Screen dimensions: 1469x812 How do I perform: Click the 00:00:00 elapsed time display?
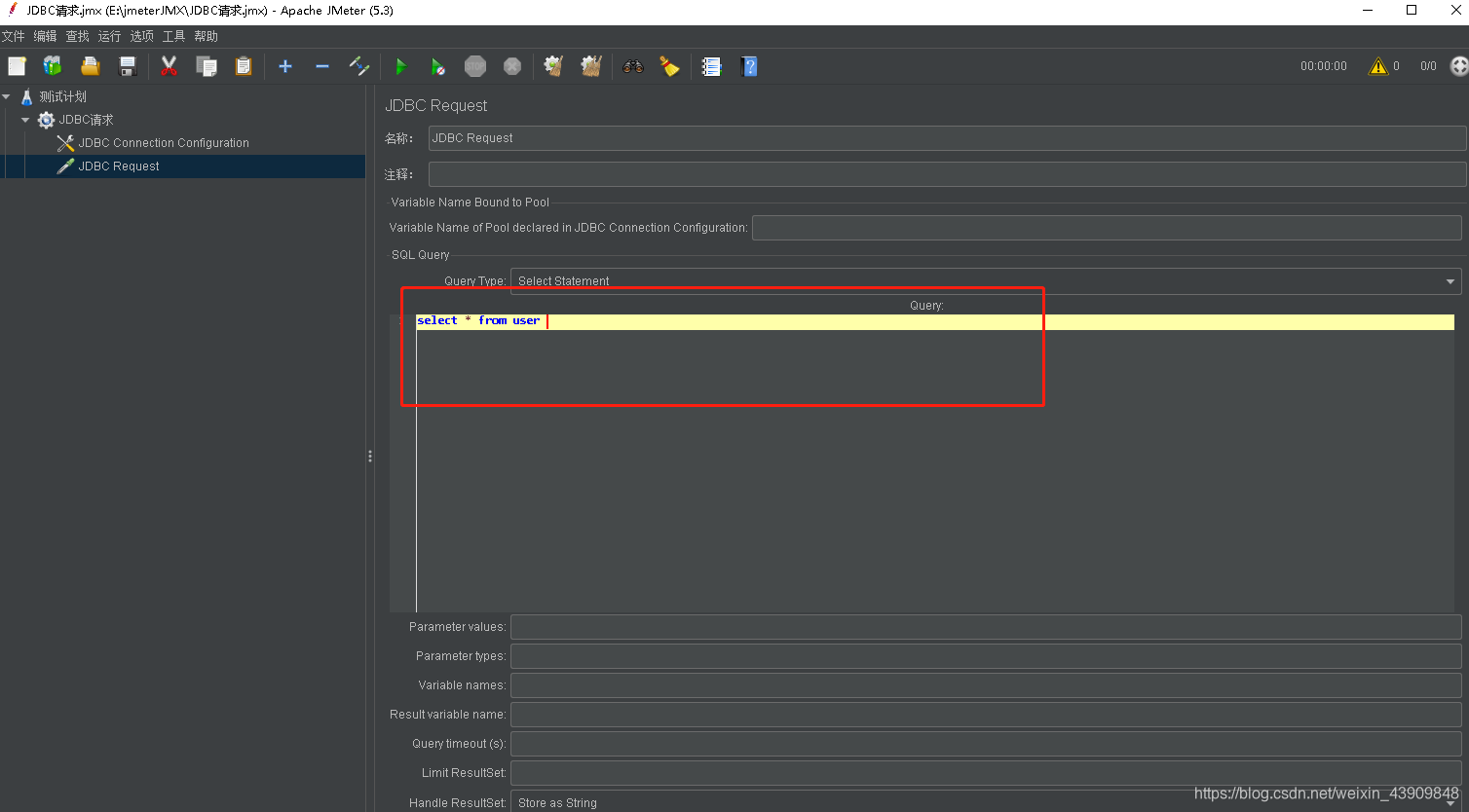click(1324, 66)
